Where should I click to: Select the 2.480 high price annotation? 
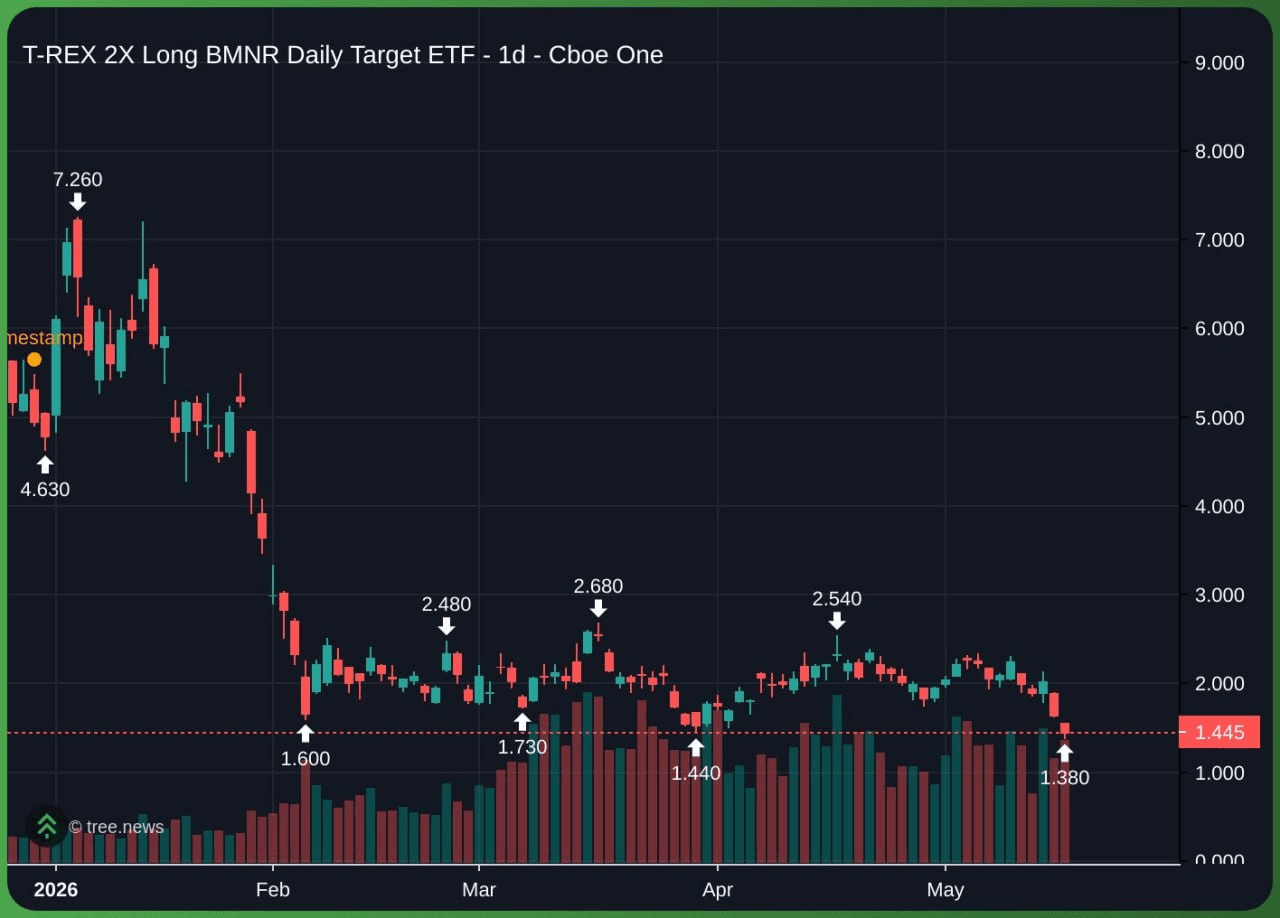[446, 604]
